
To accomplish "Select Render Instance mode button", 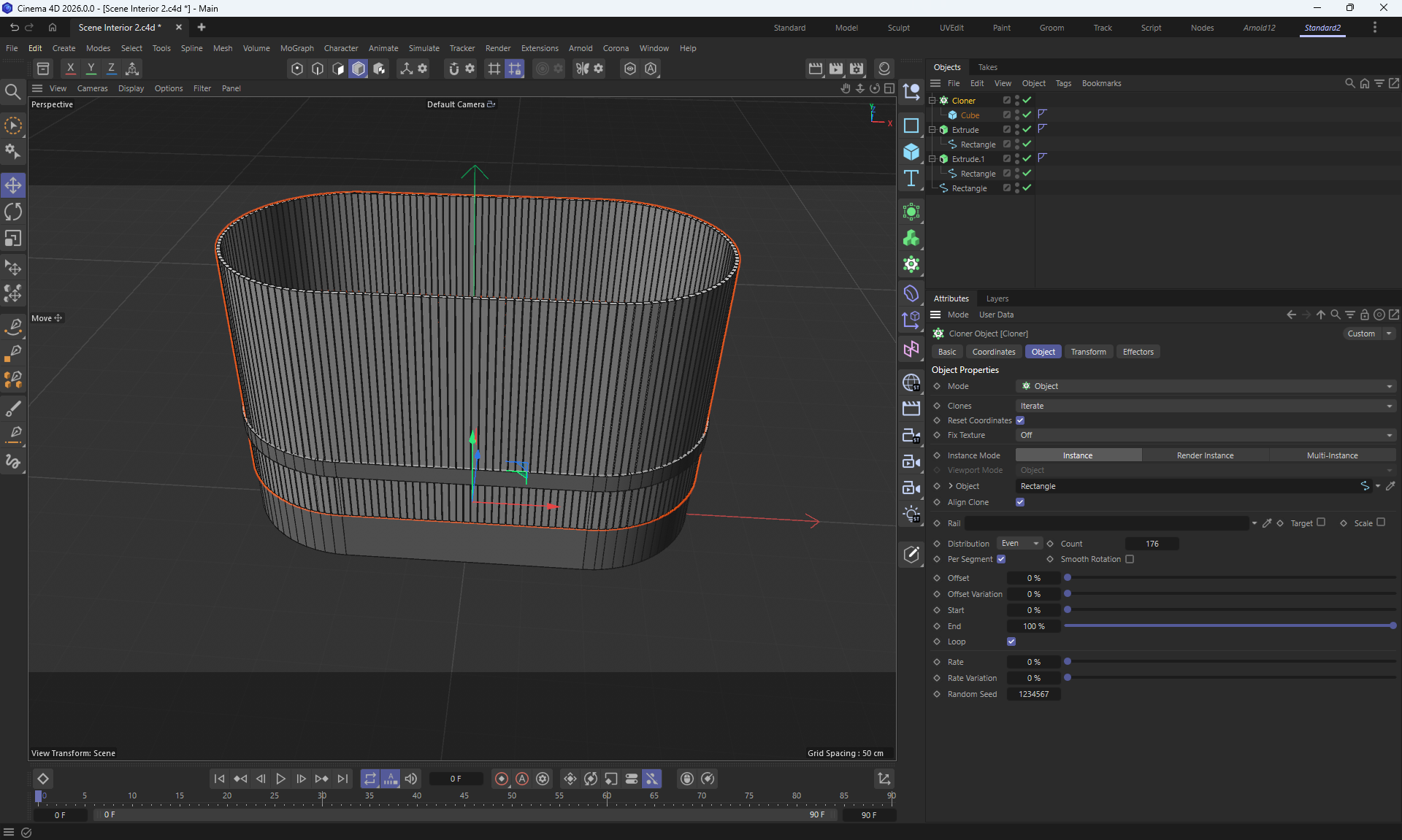I will tap(1205, 455).
